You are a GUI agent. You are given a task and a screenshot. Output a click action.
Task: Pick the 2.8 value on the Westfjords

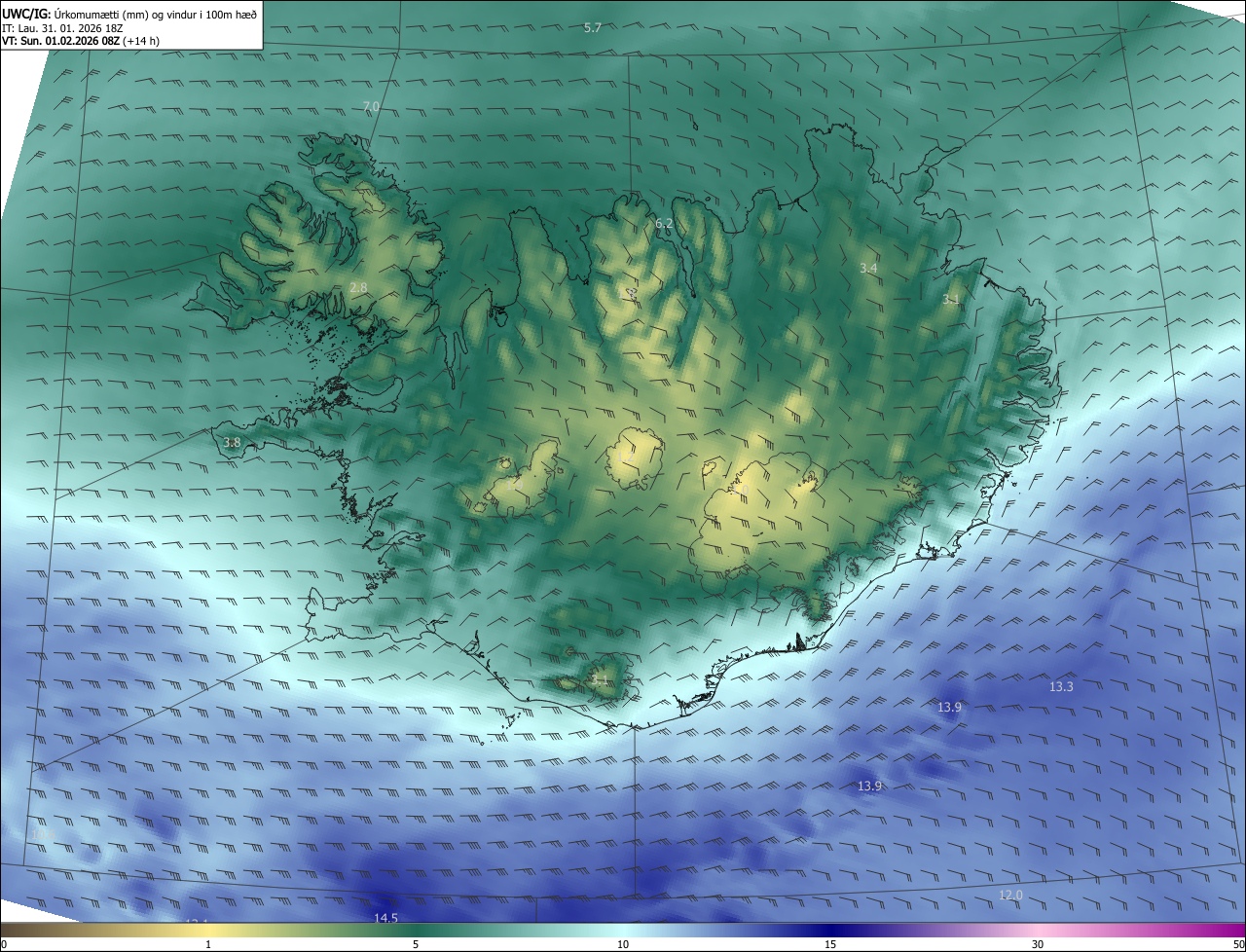(358, 287)
